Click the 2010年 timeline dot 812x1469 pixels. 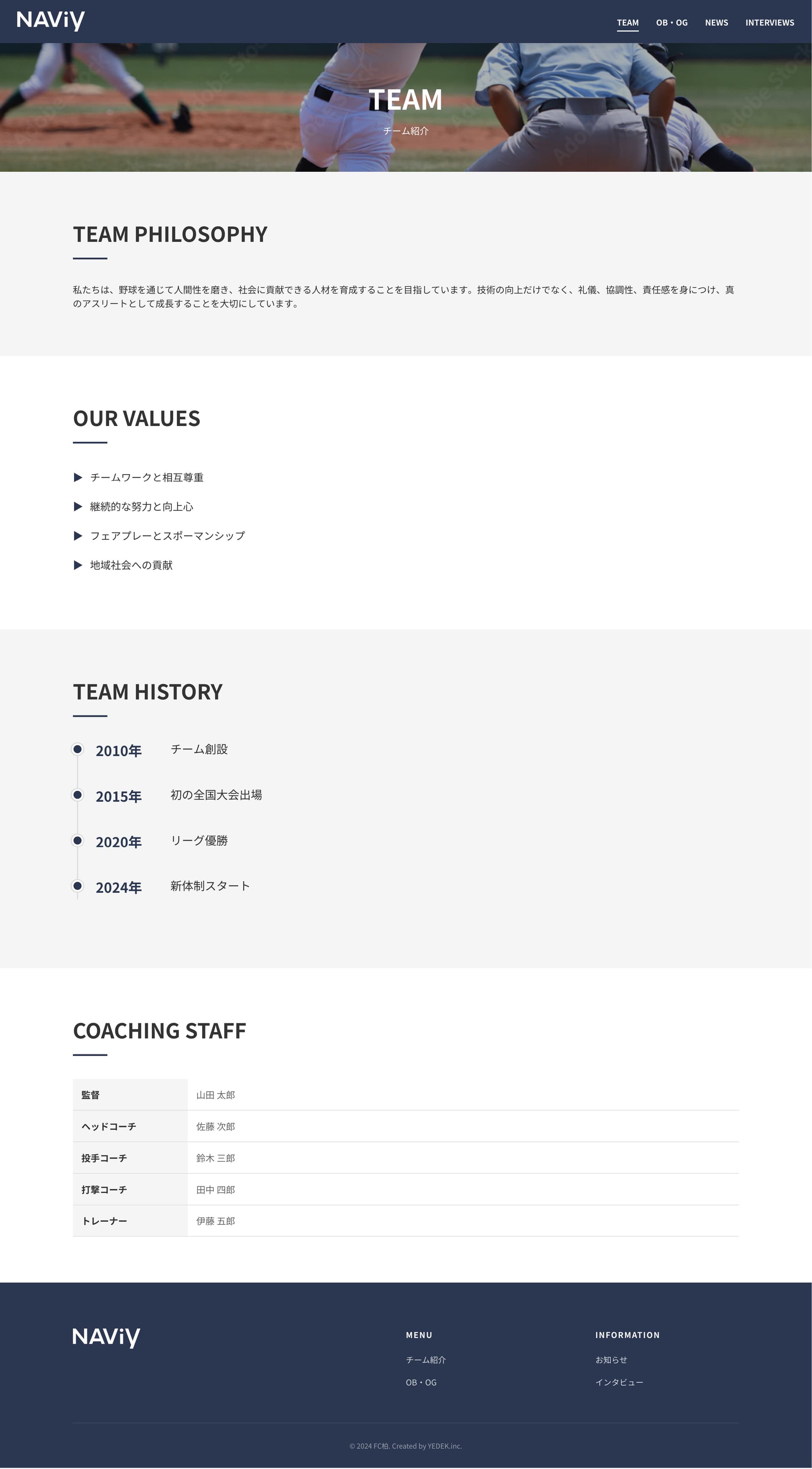[77, 749]
